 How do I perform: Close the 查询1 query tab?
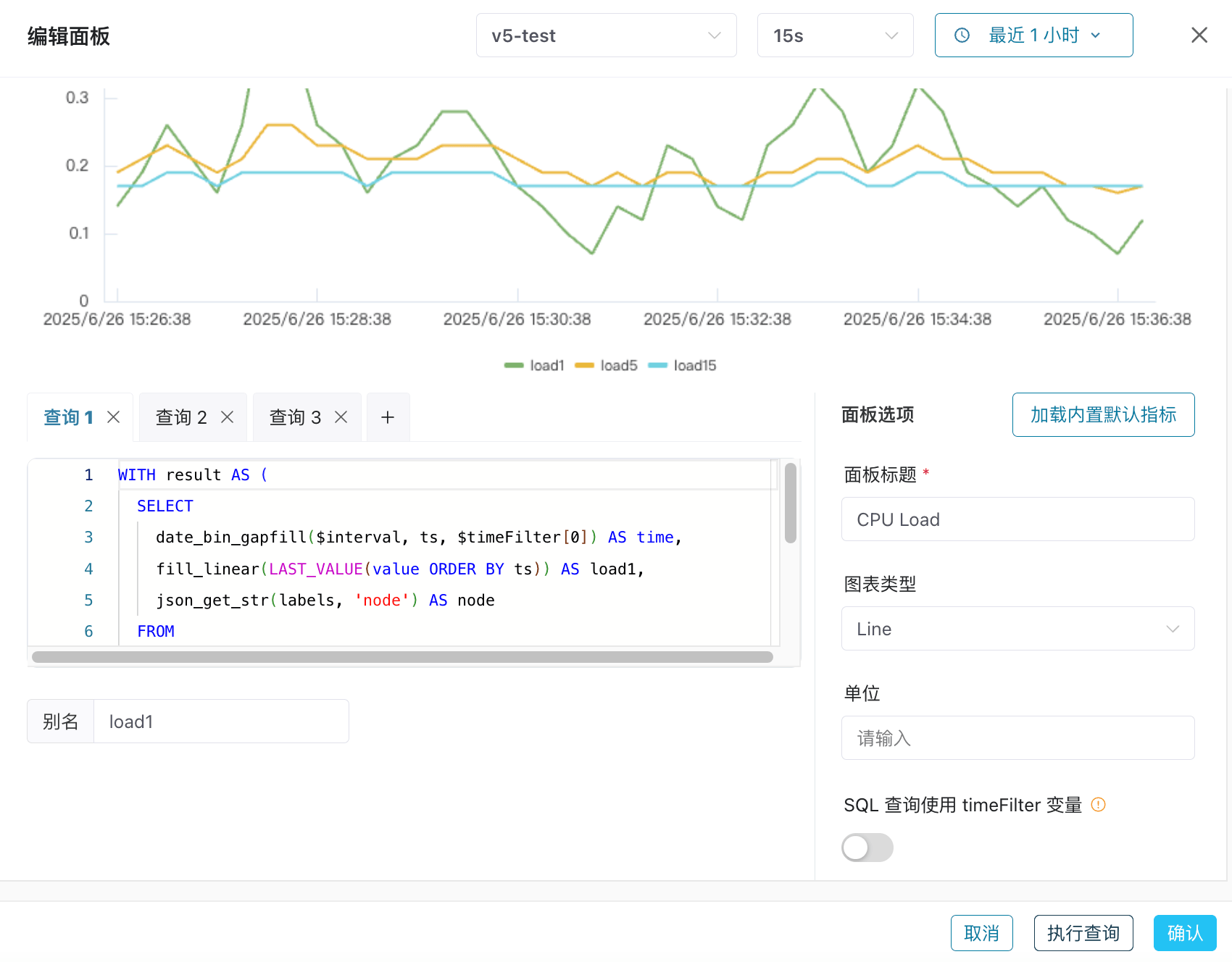pyautogui.click(x=113, y=417)
